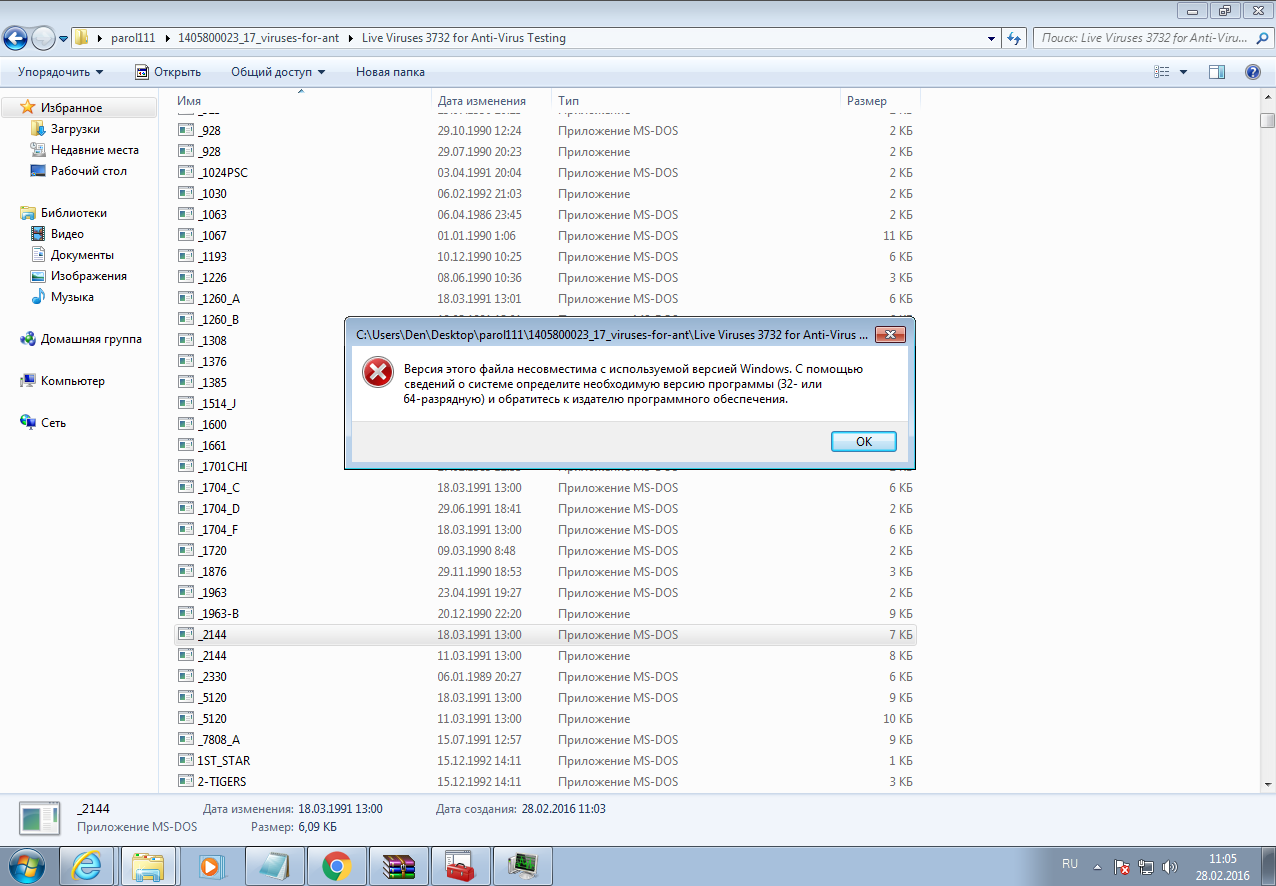
Task: Select Сеть in the navigation pane
Action: pos(53,423)
